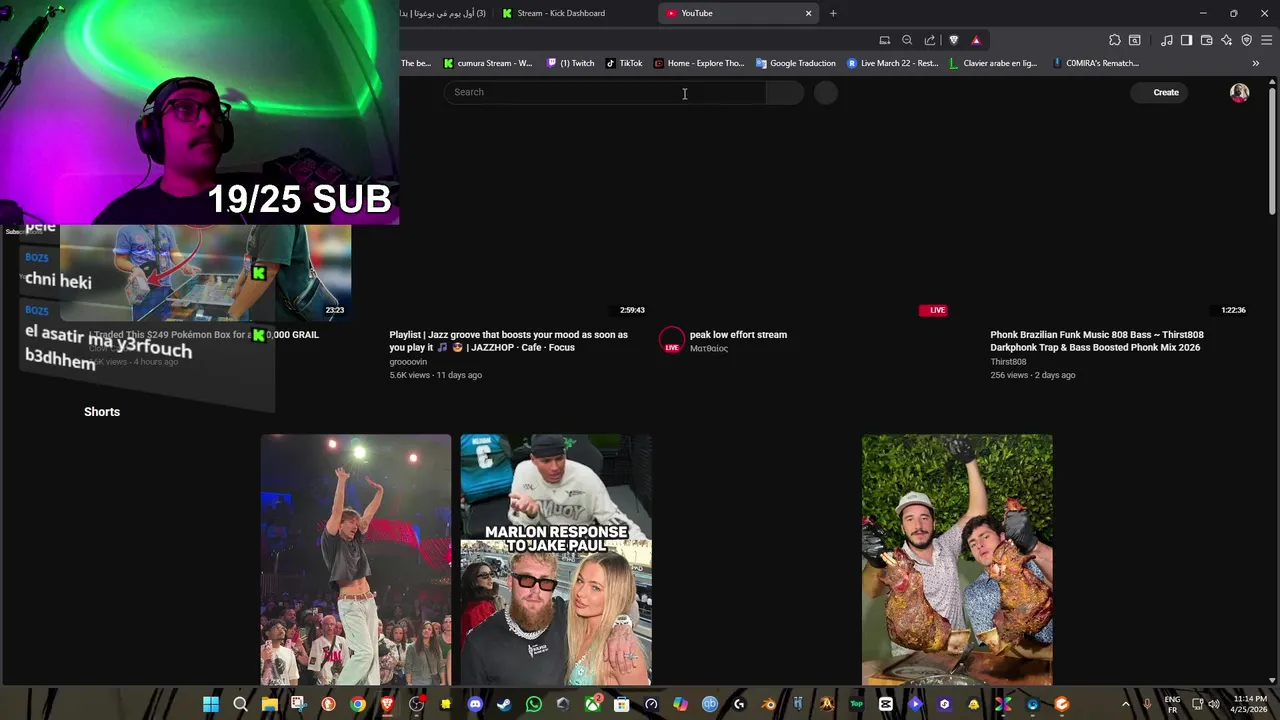Screen dimensions: 1280x720
Task: Click the YouTube search input field
Action: coord(605,92)
